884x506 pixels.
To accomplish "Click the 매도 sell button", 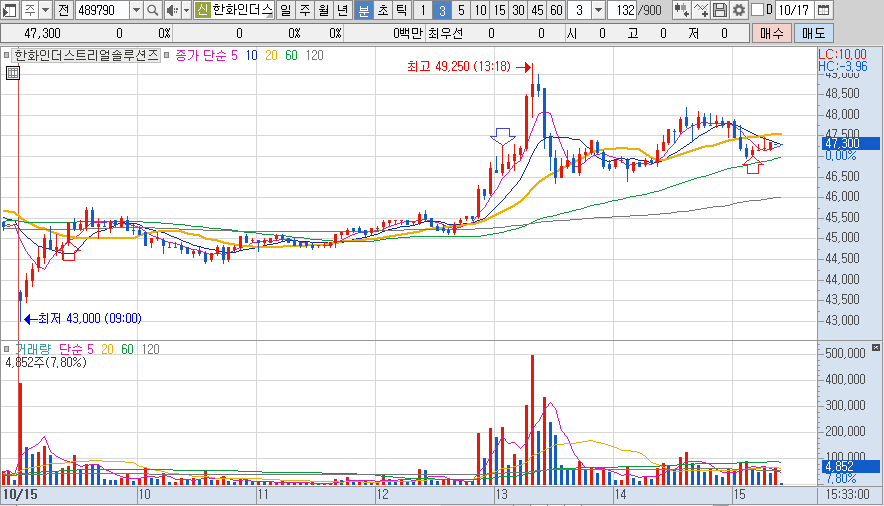I will (x=814, y=33).
